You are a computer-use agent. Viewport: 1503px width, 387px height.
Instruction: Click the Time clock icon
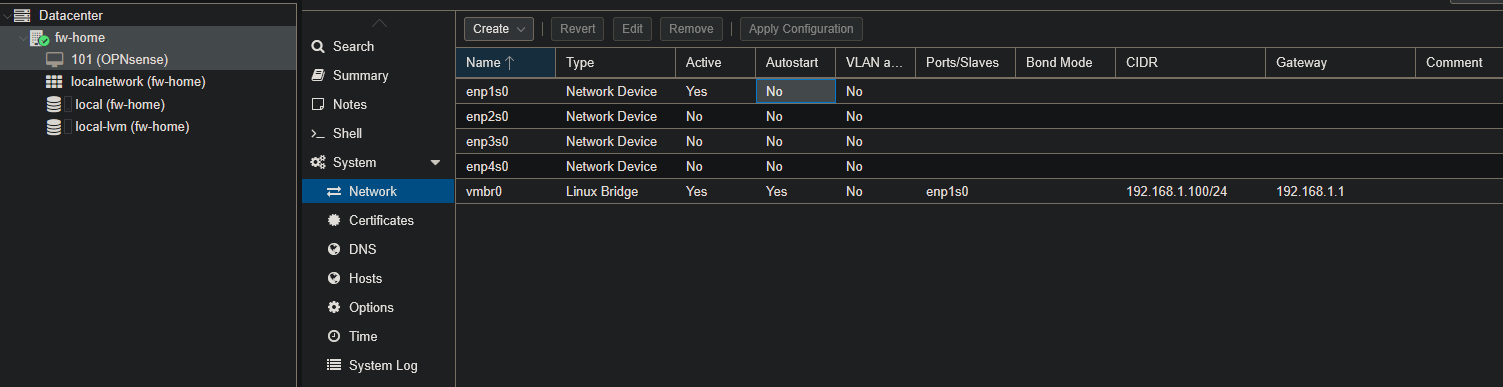[334, 336]
